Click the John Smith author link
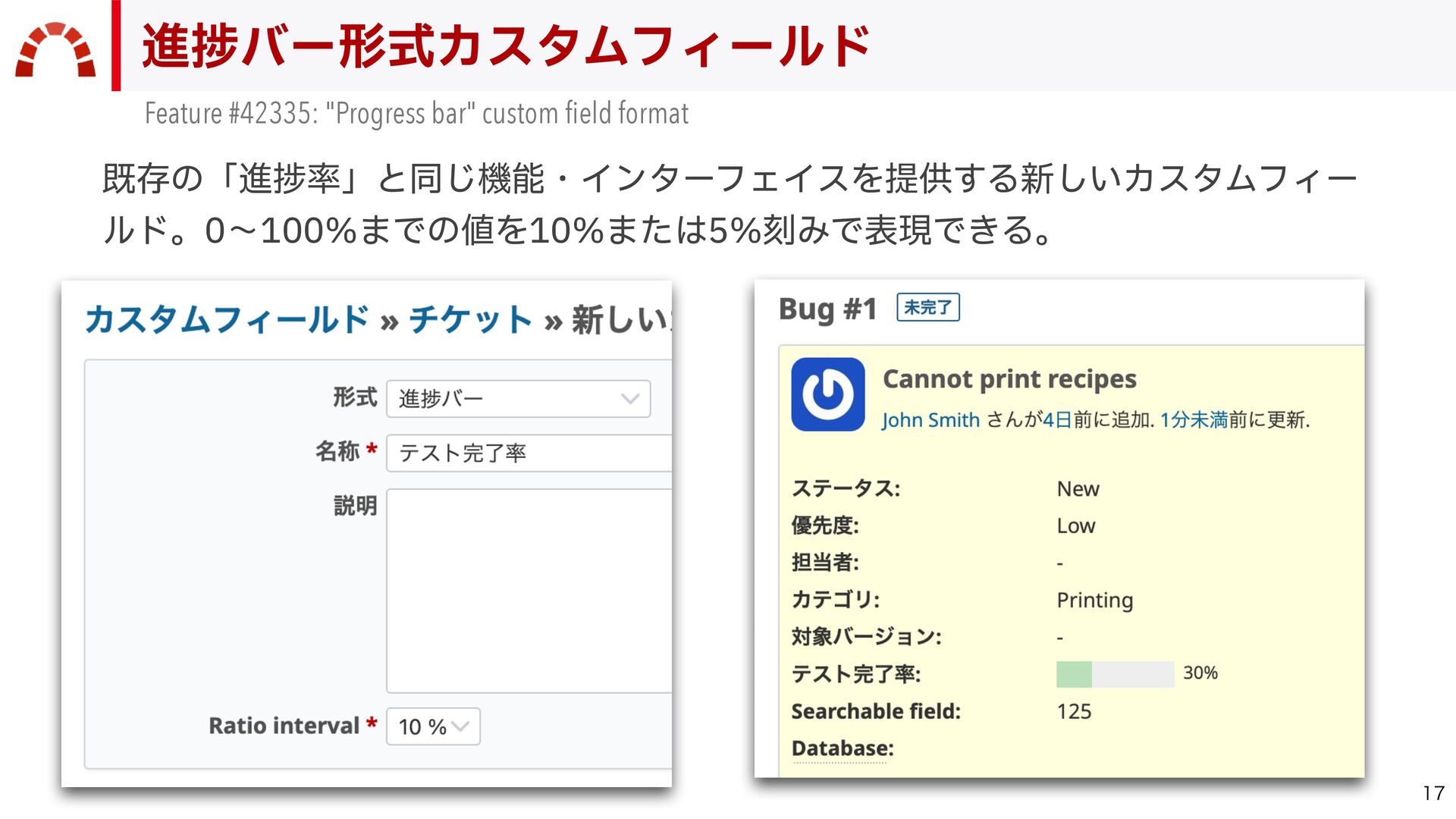1456x819 pixels. click(930, 420)
